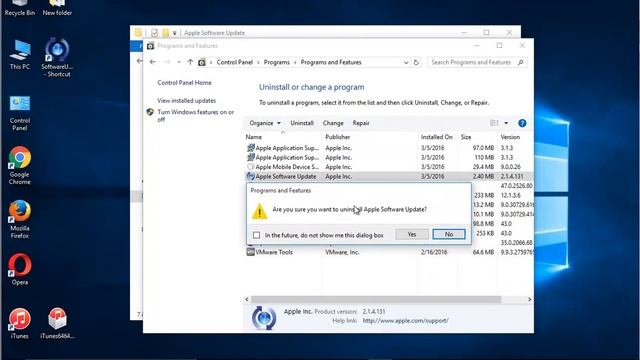Open the Control Panel Home link
This screenshot has width=640, height=360.
click(x=184, y=82)
